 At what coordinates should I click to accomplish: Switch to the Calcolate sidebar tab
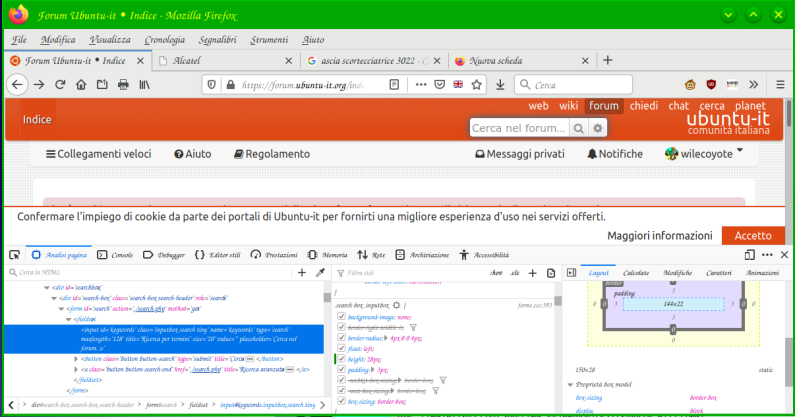636,273
